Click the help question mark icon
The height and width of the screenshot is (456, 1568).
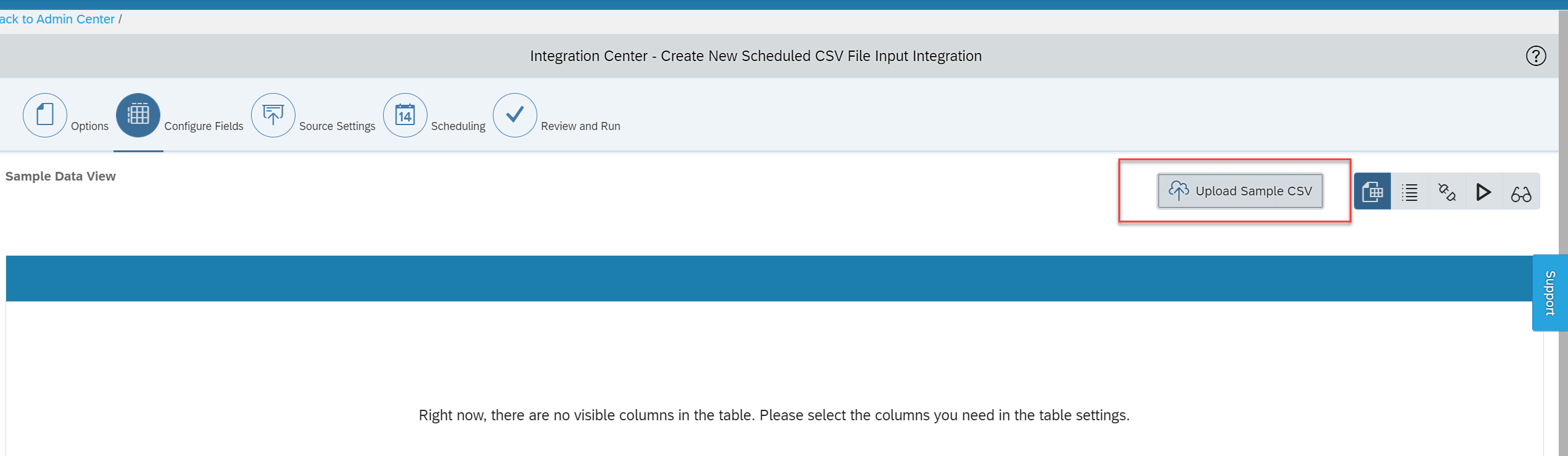point(1536,56)
